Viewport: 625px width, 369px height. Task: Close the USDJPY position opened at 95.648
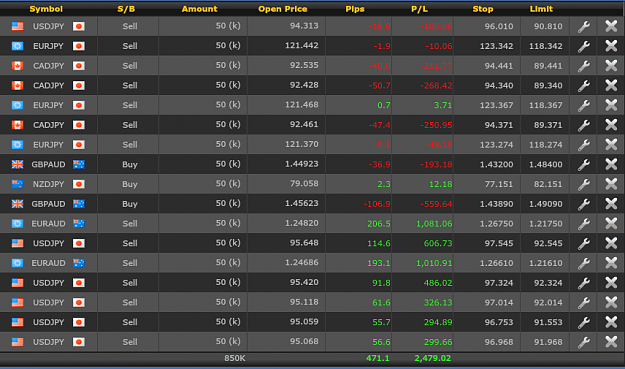click(x=611, y=243)
